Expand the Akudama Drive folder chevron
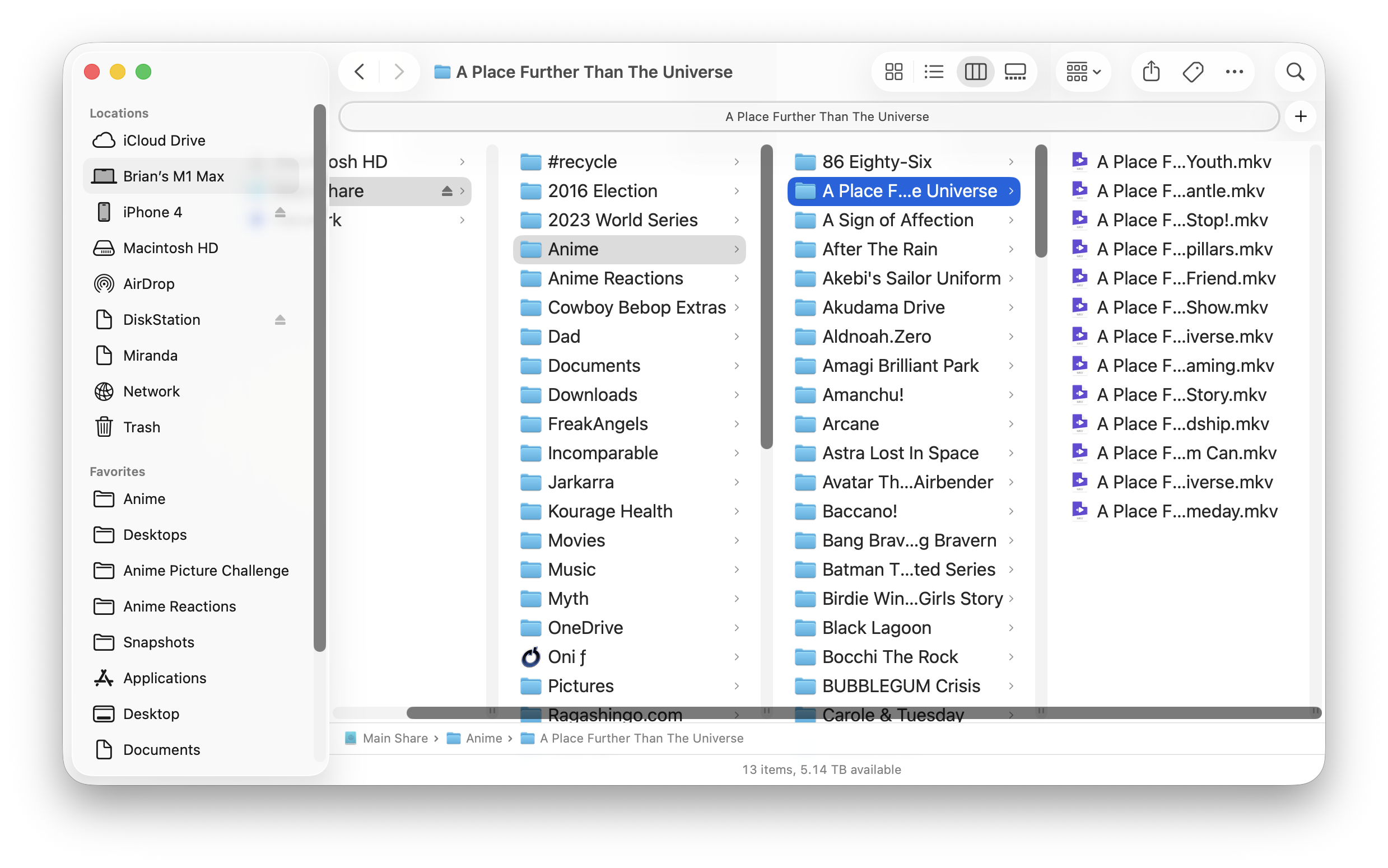Viewport: 1388px width, 868px height. tap(1011, 307)
